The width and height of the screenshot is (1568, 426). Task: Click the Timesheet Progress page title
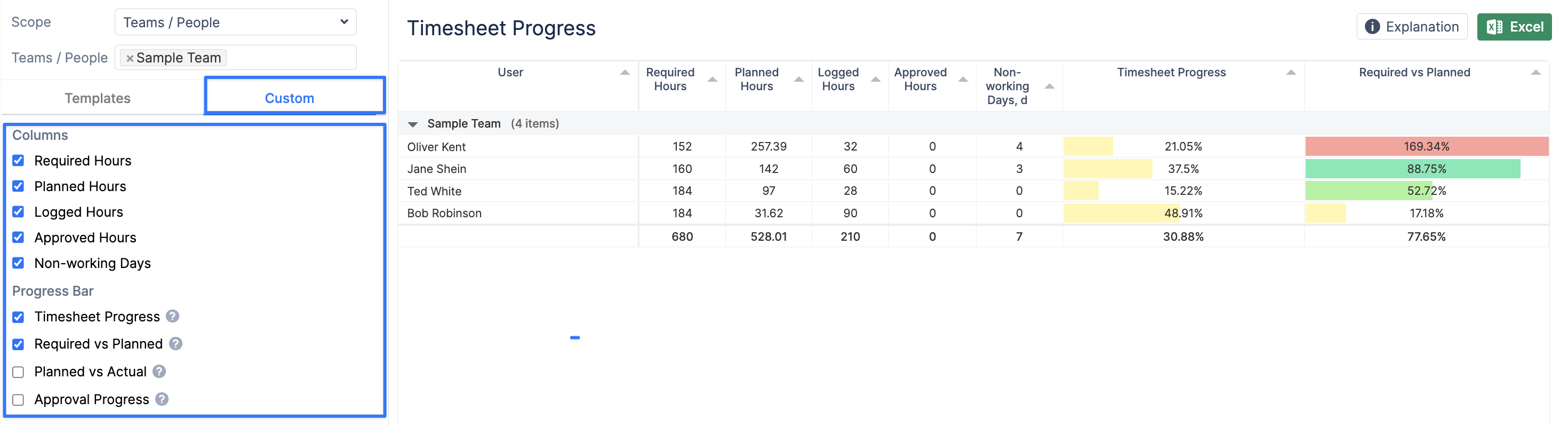[x=501, y=28]
